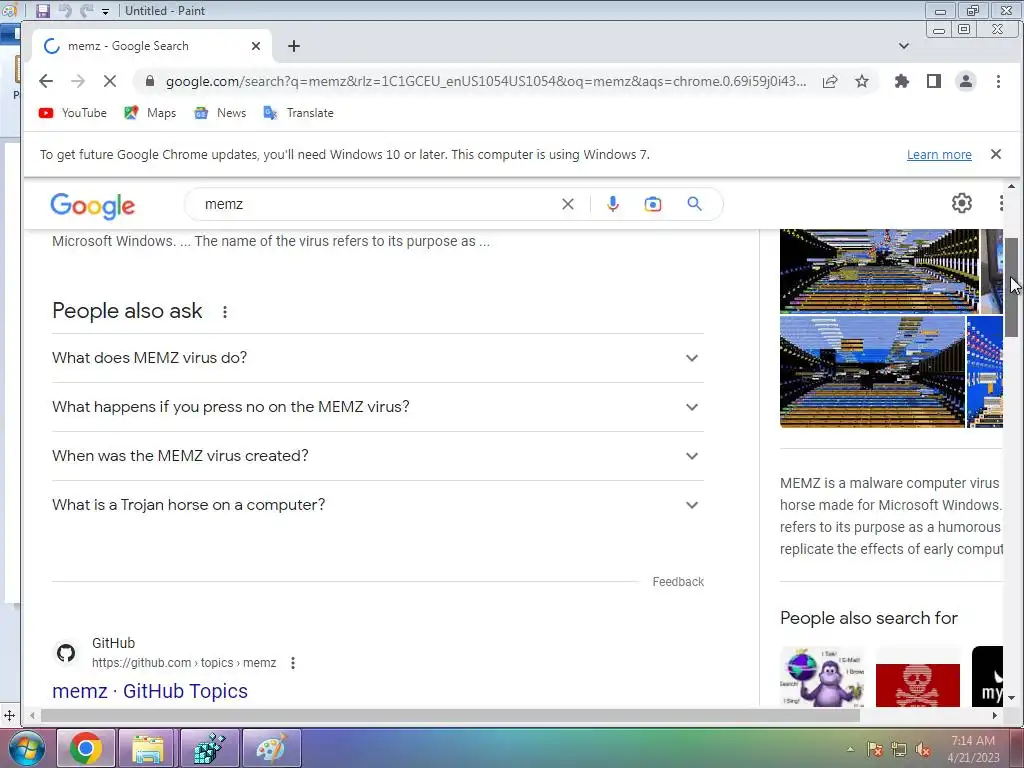The height and width of the screenshot is (768, 1024).
Task: Switch to Paint from taskbar
Action: [x=272, y=748]
